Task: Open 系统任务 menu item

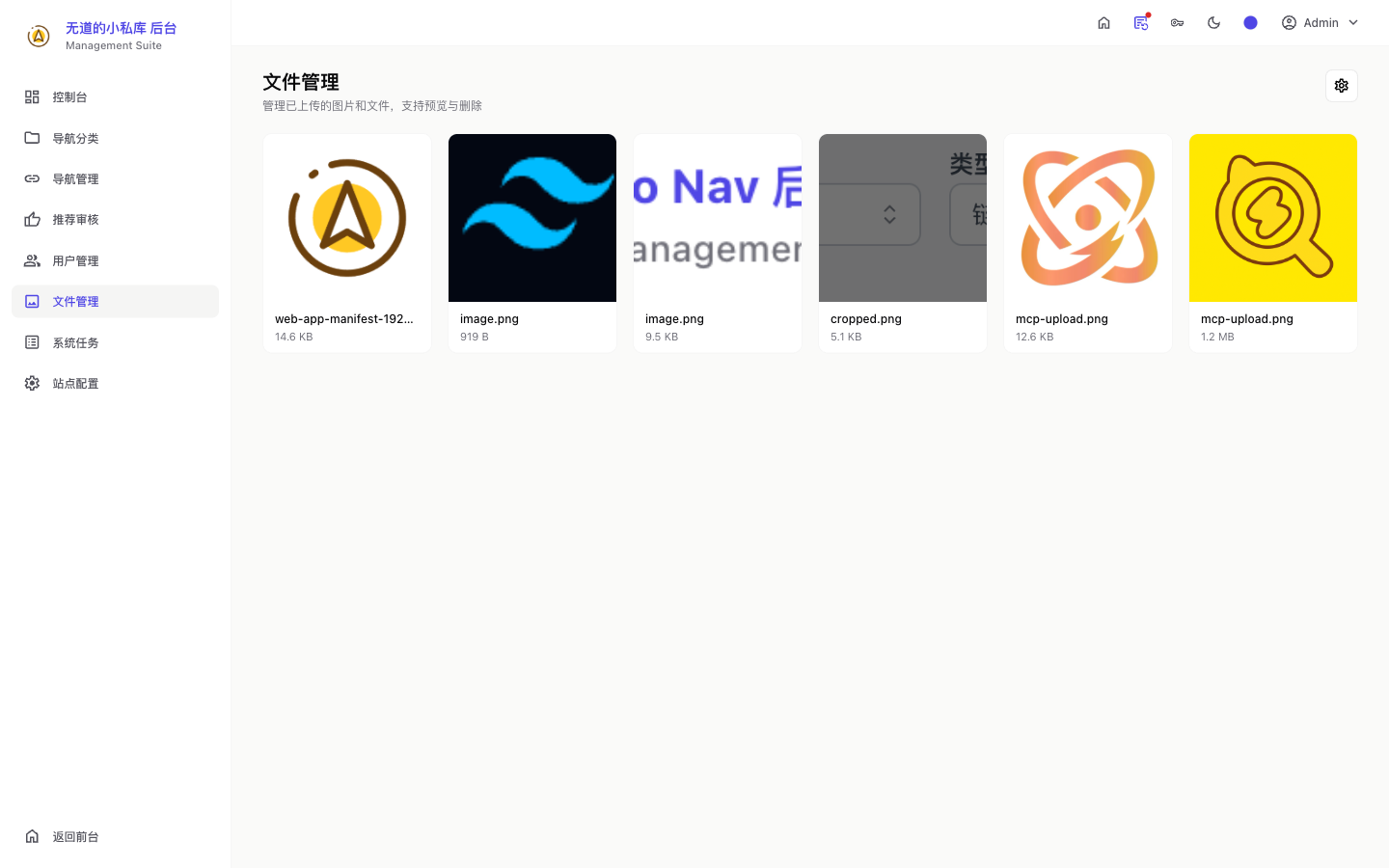Action: click(115, 342)
